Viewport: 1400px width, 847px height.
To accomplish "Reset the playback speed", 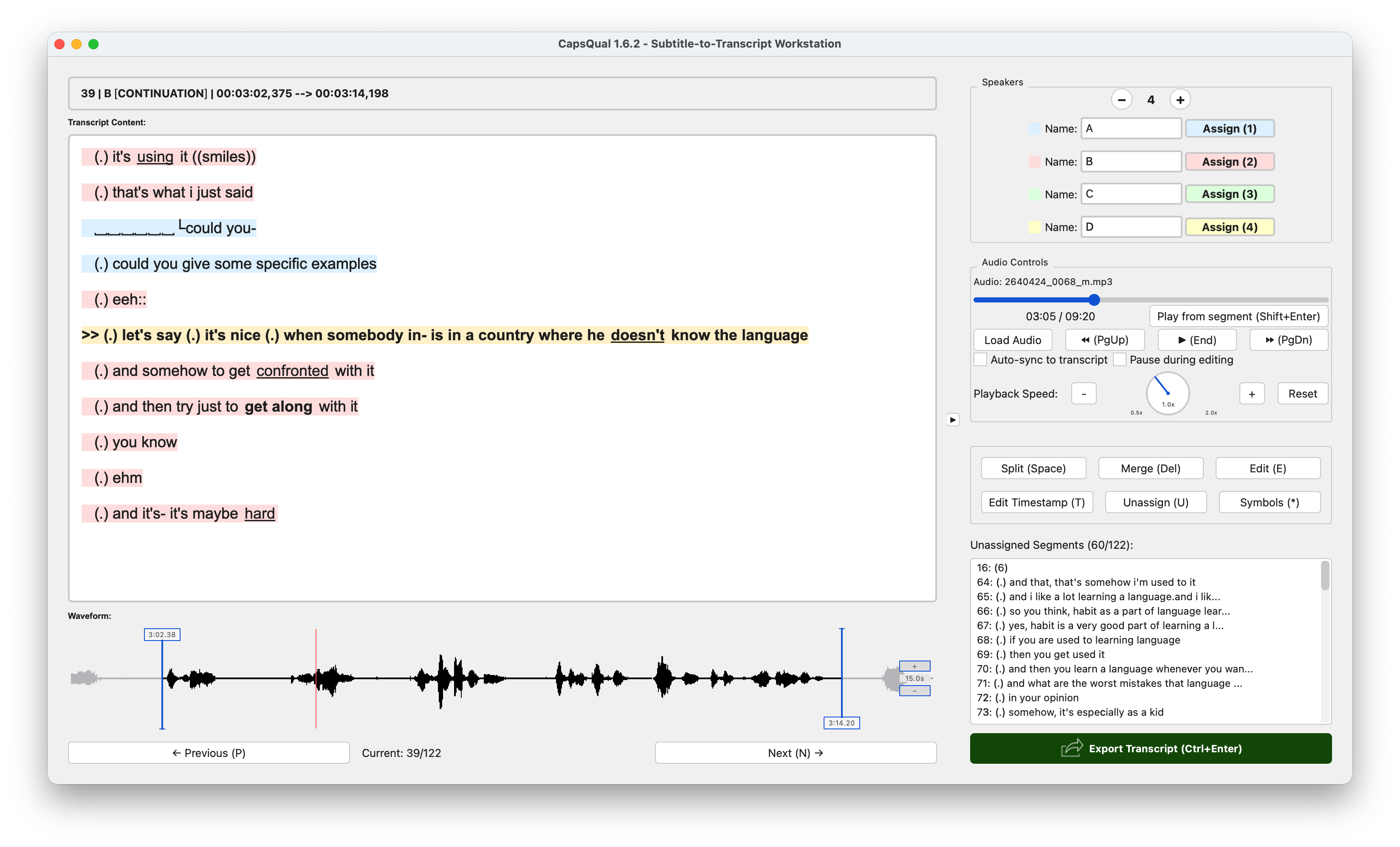I will click(x=1302, y=394).
